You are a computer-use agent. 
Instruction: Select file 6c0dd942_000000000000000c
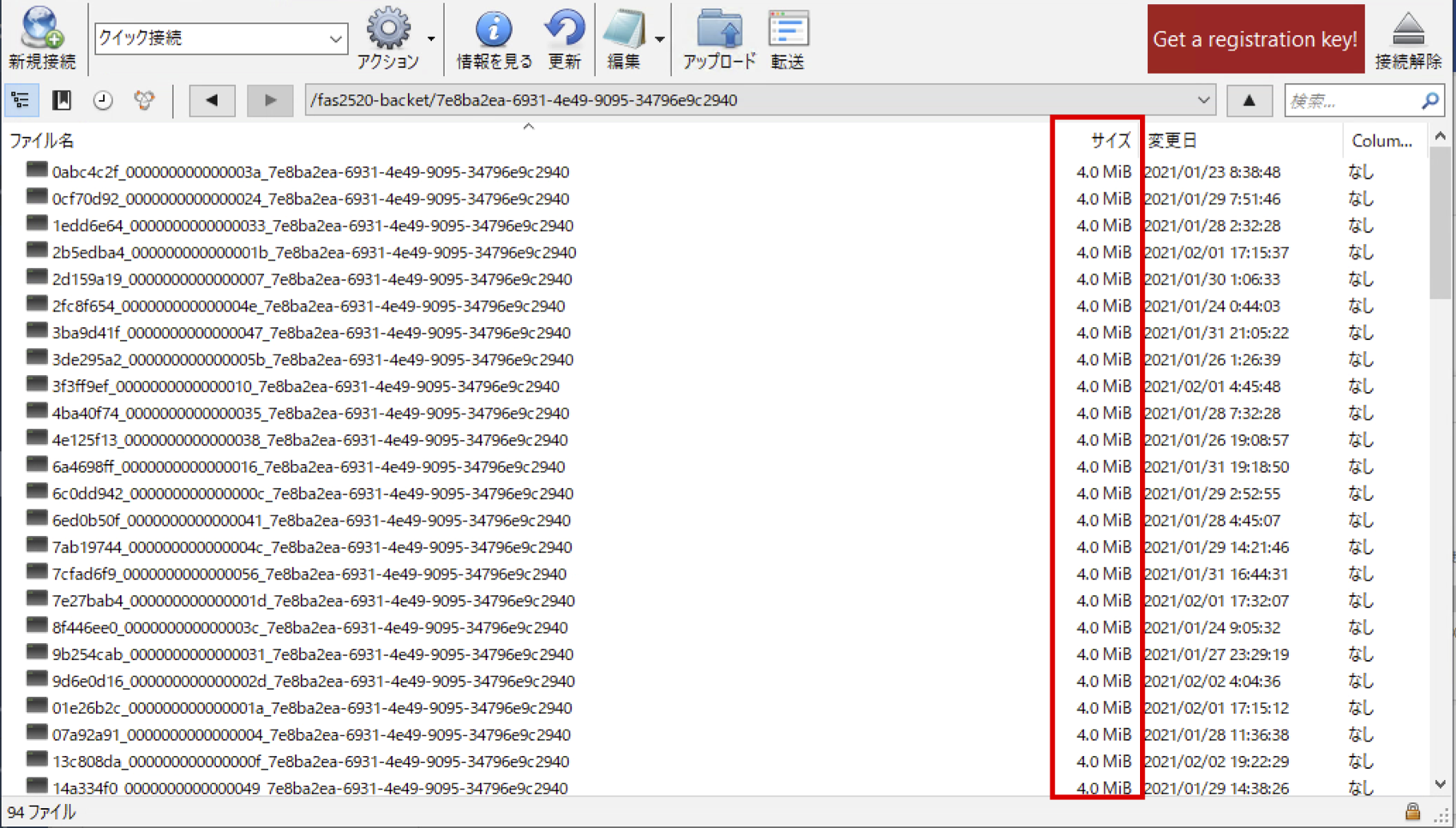pos(313,494)
